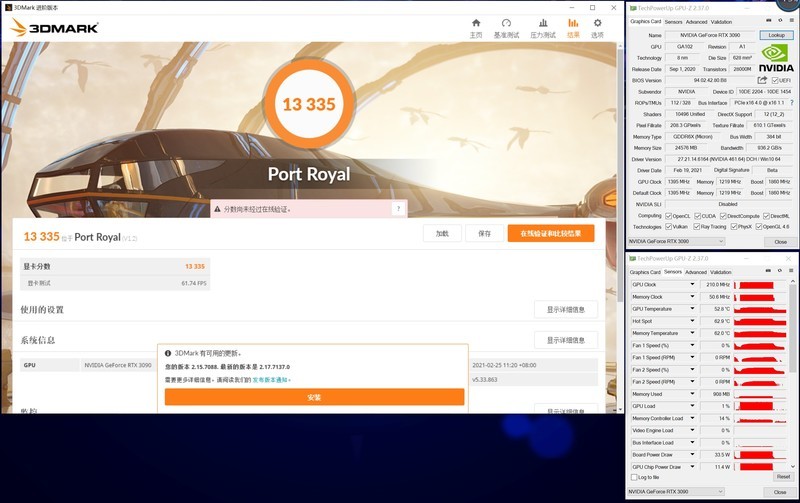Open the hamburger menu in top GPU-Z window
The width and height of the screenshot is (800, 503).
point(792,20)
